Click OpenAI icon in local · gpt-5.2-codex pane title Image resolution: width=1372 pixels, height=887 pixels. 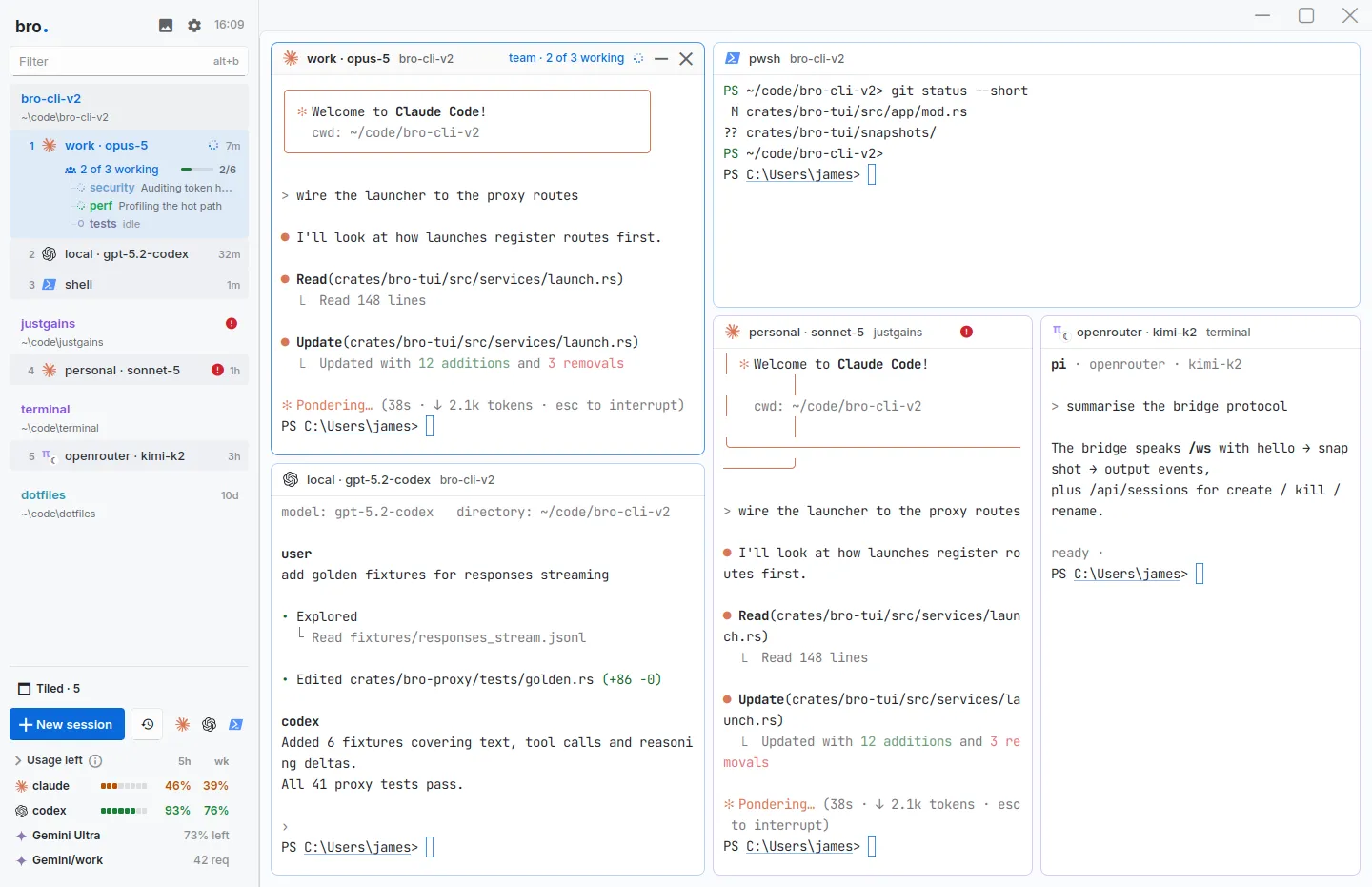(x=291, y=479)
